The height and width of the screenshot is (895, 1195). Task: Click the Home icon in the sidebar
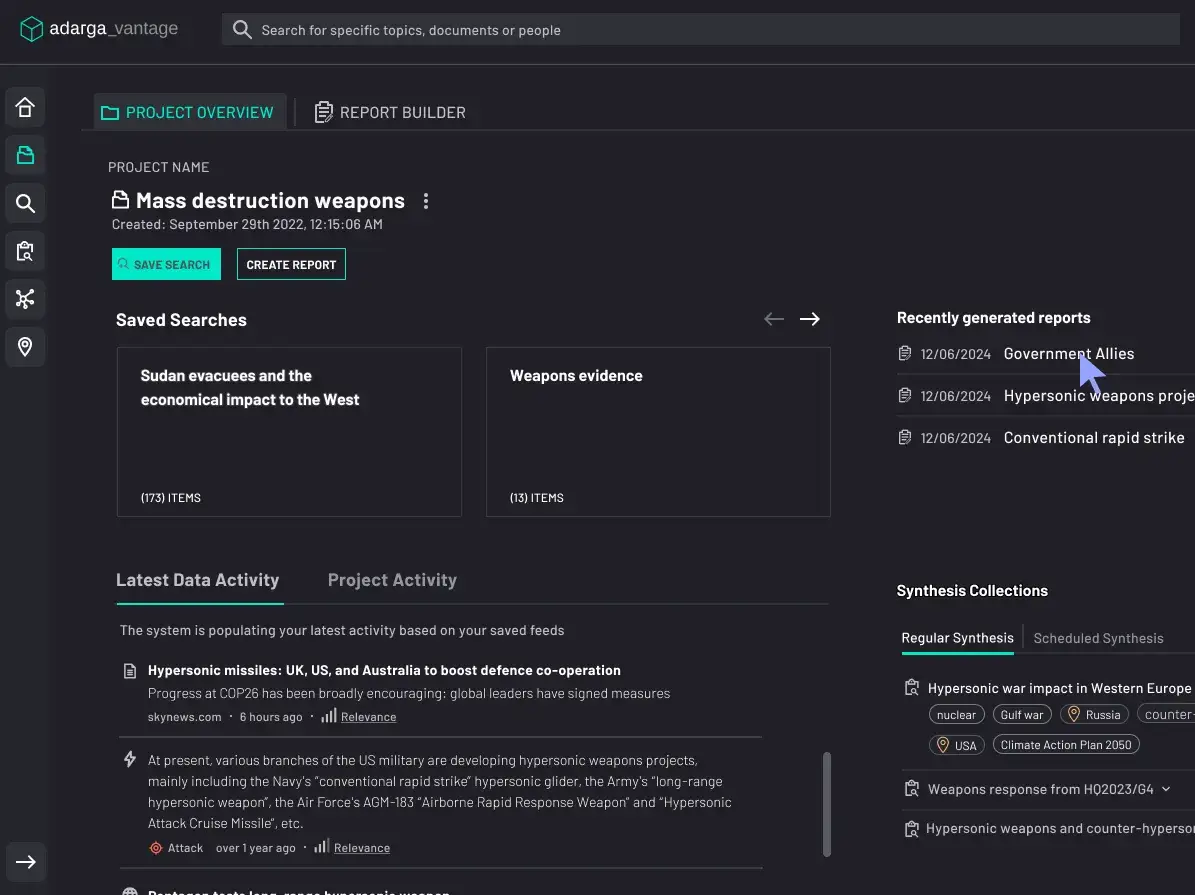coord(26,108)
